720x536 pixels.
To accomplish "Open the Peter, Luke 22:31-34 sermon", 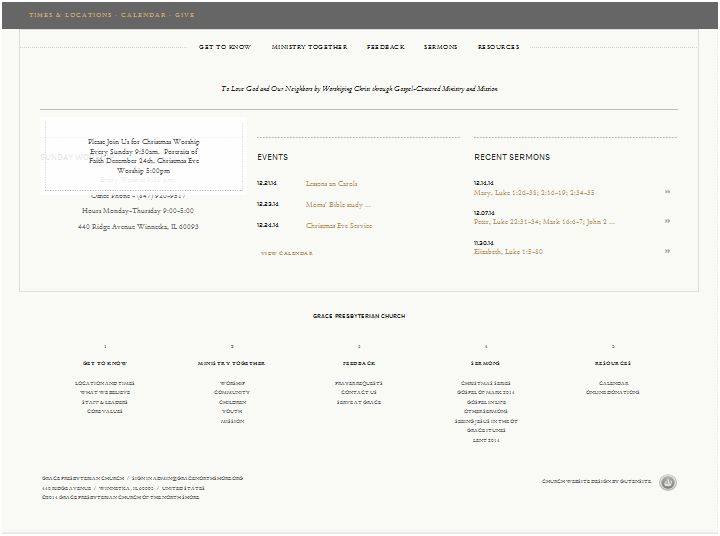I will point(544,221).
